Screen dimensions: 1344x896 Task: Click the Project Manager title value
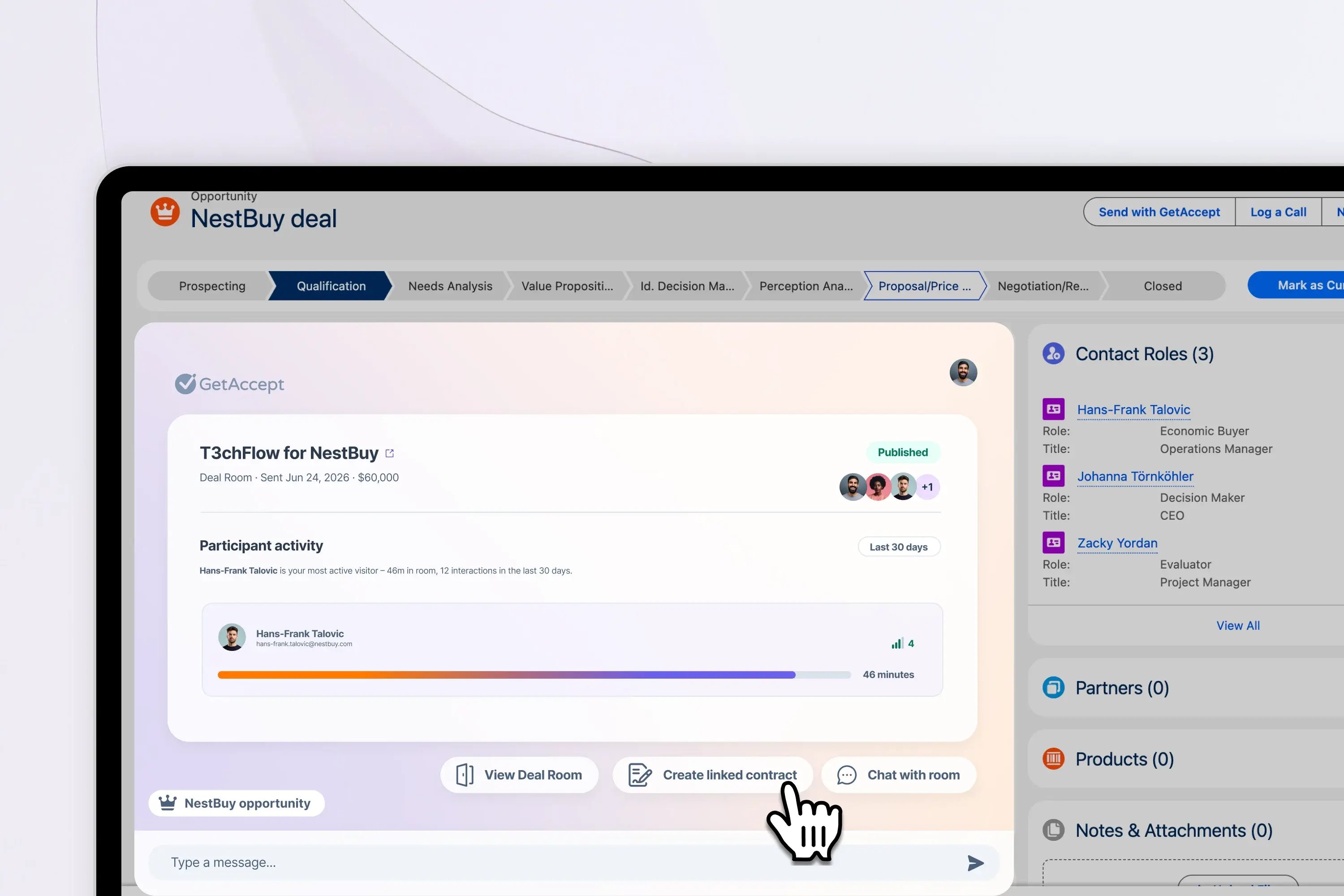click(x=1205, y=582)
